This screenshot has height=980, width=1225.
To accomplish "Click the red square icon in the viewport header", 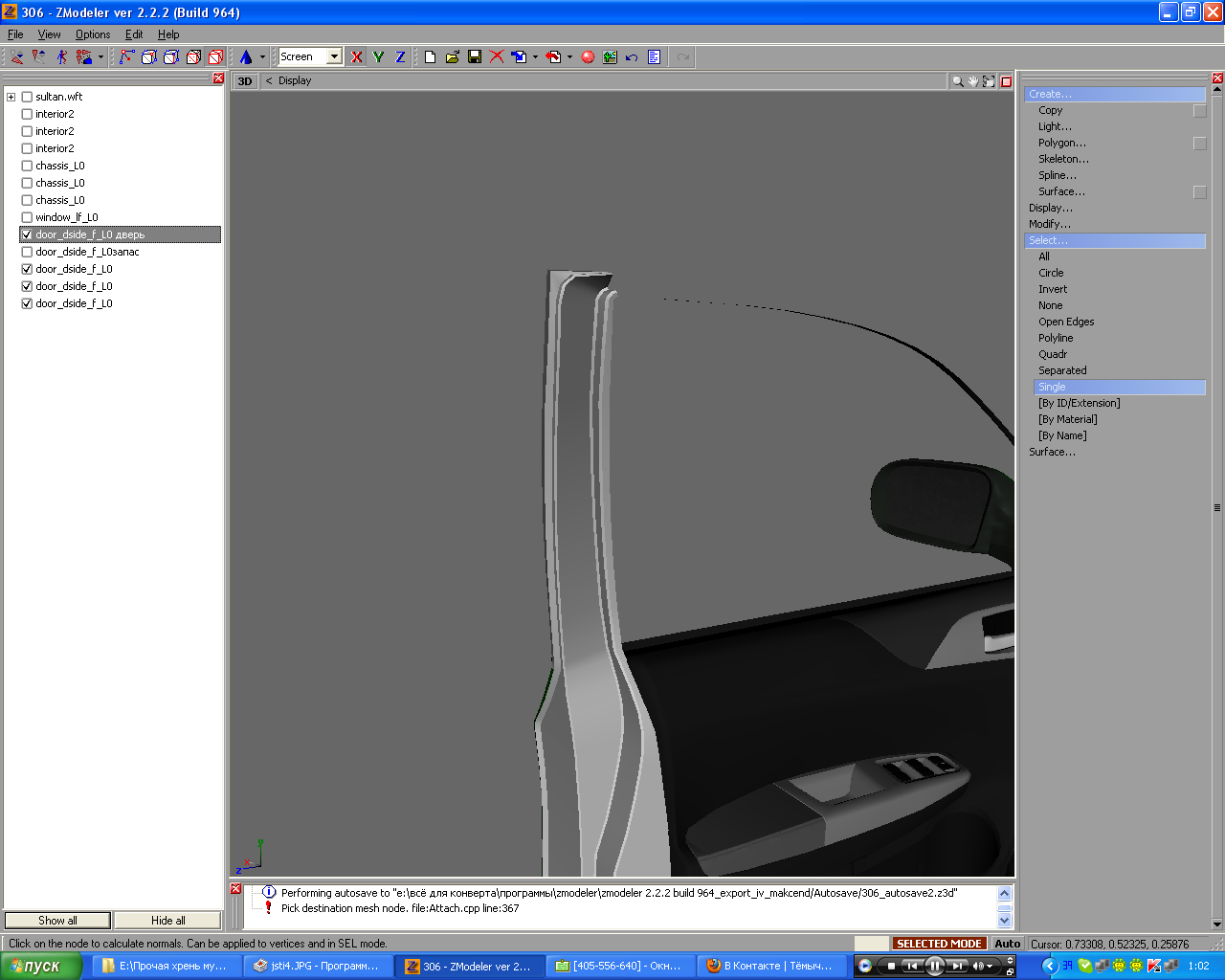I will click(x=1006, y=81).
